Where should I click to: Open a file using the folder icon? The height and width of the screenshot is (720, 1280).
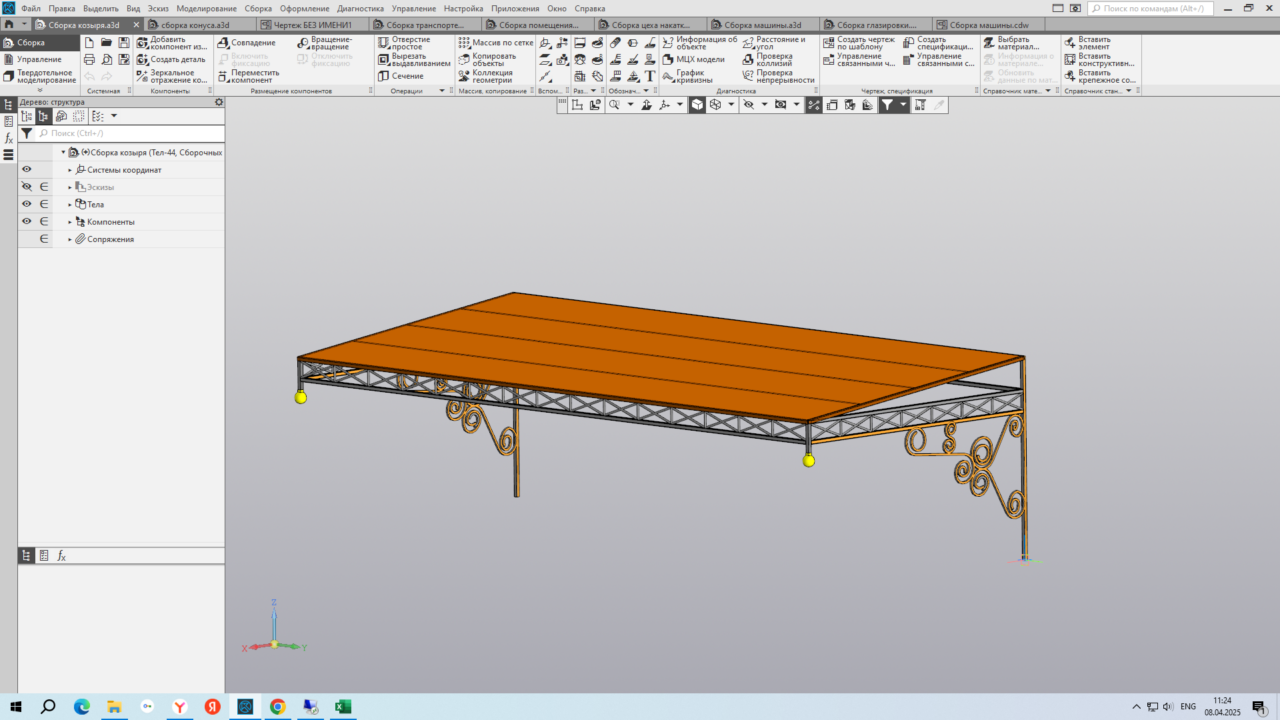[x=106, y=43]
